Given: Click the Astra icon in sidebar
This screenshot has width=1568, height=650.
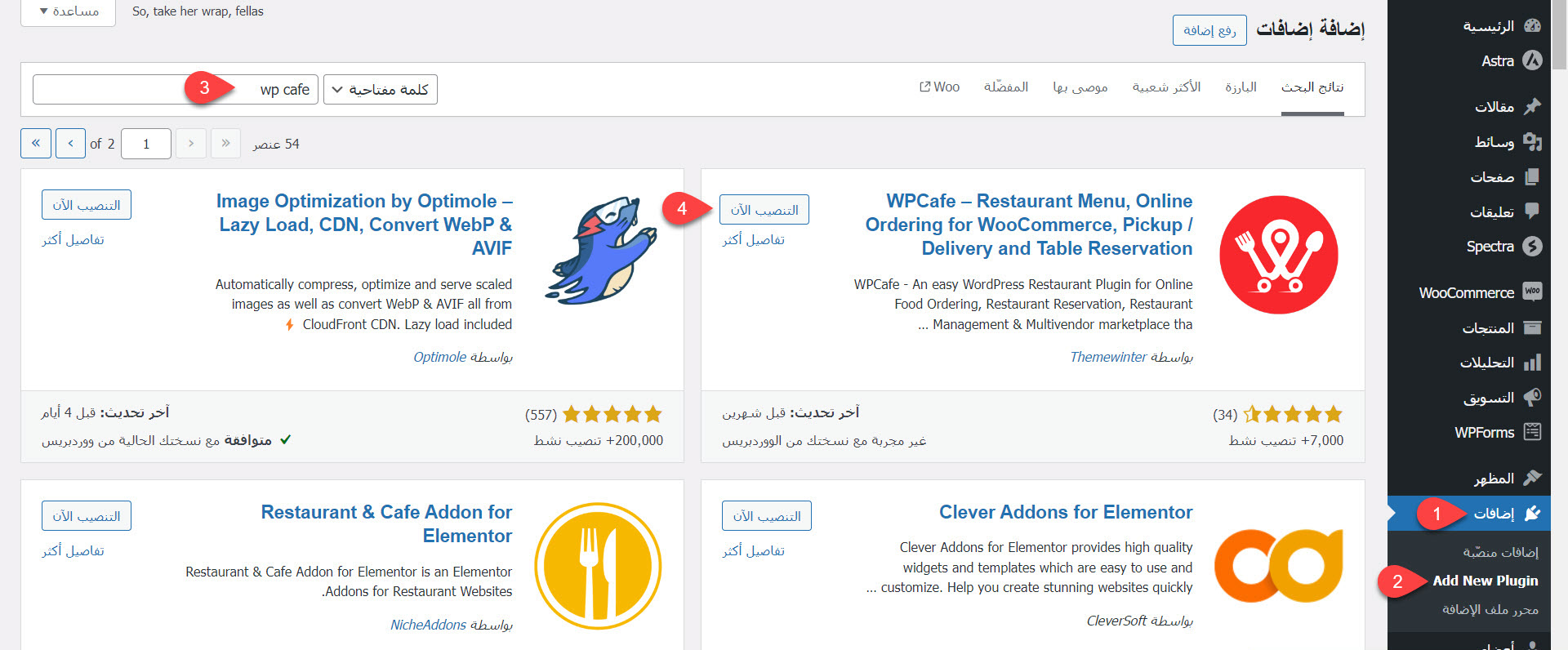Looking at the screenshot, I should click(x=1532, y=60).
